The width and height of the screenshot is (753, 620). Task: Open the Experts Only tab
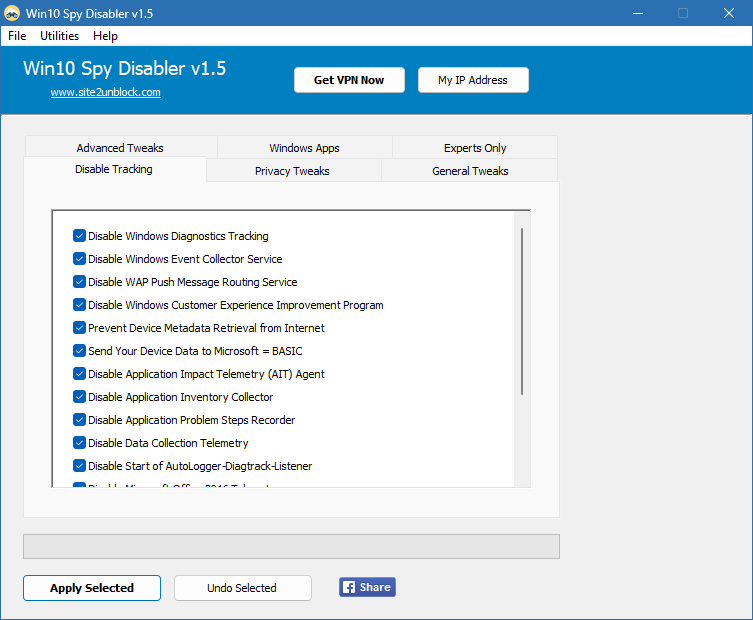click(475, 147)
